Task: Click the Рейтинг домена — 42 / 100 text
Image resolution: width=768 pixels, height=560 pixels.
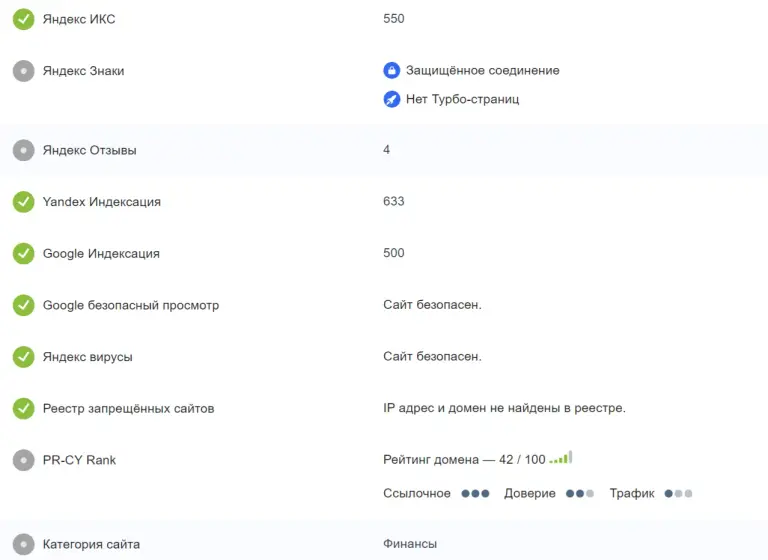Action: tap(464, 460)
